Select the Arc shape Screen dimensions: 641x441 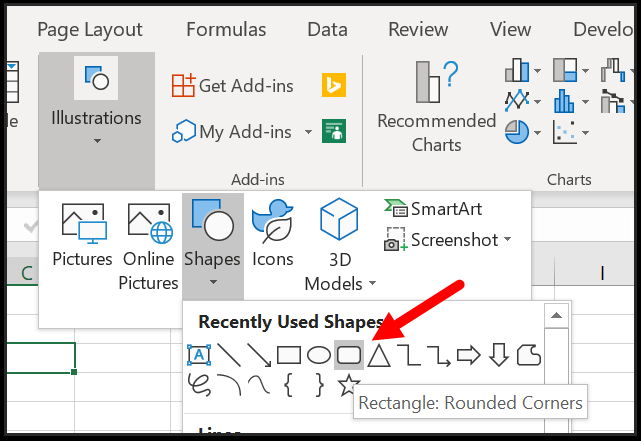click(x=229, y=385)
